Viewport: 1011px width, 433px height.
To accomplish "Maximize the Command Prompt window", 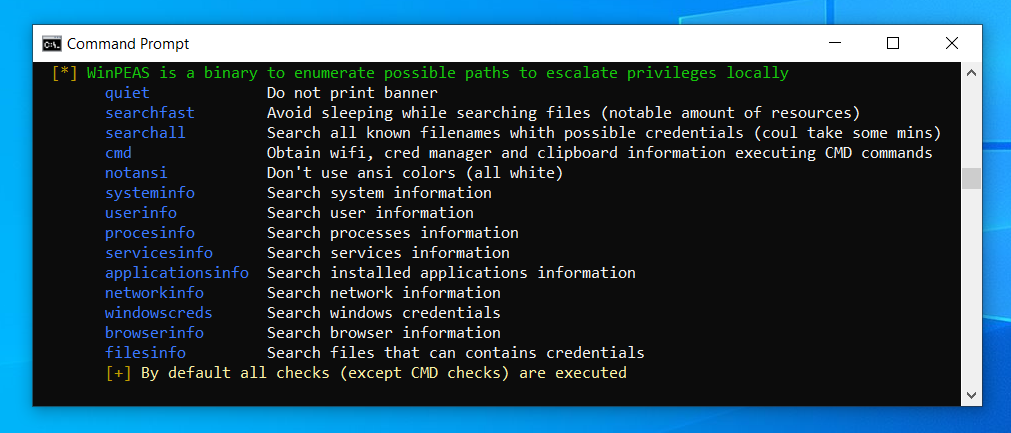I will pos(893,43).
